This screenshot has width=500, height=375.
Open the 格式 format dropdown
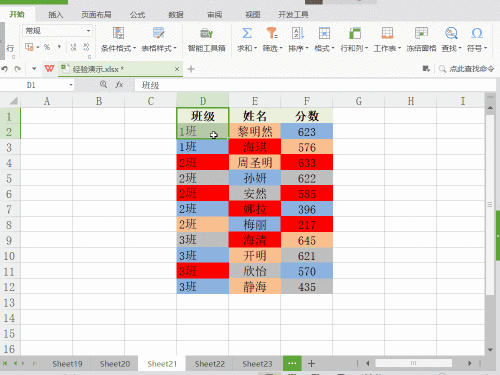[324, 48]
